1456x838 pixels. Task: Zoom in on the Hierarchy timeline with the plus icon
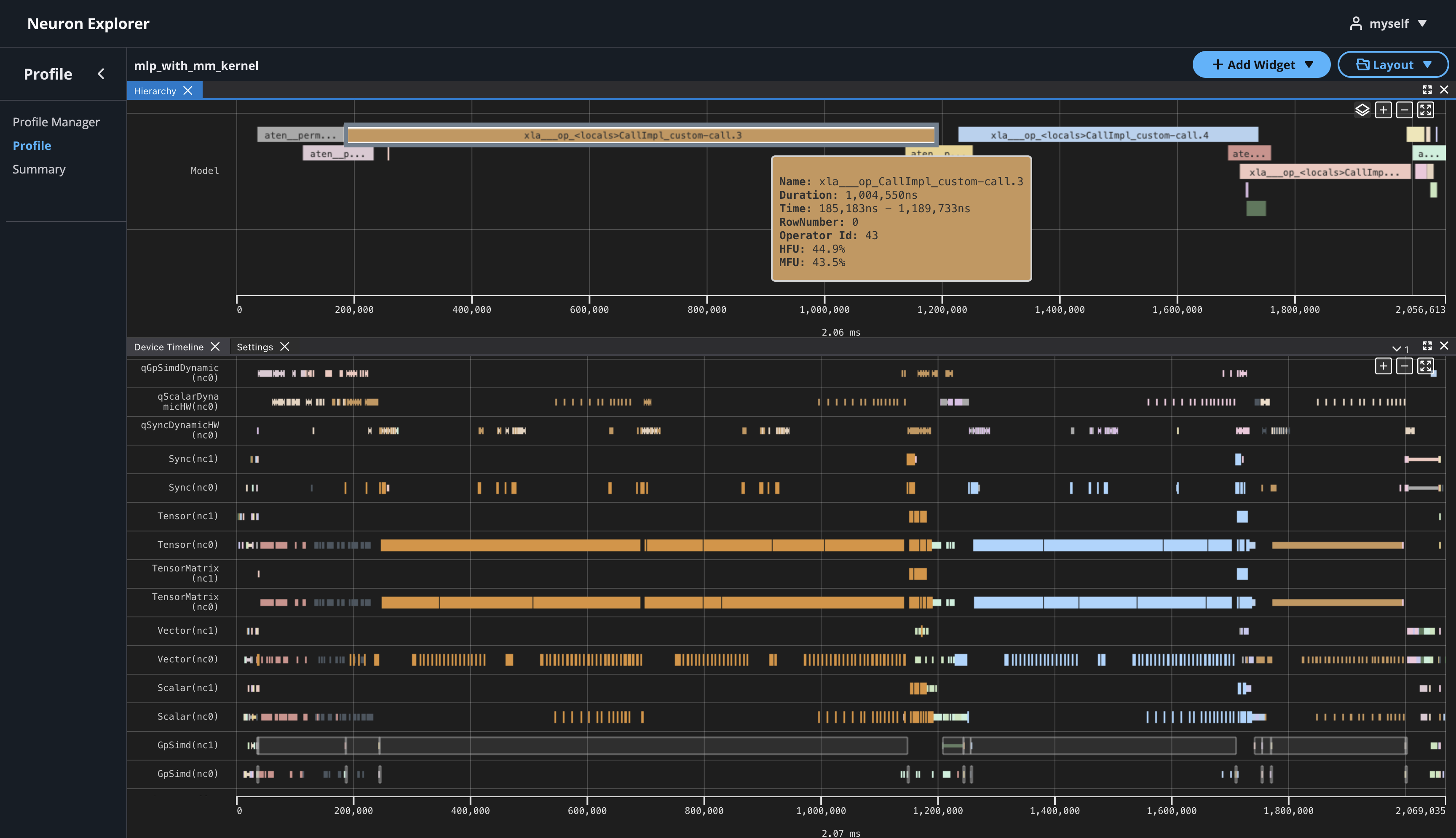point(1384,110)
